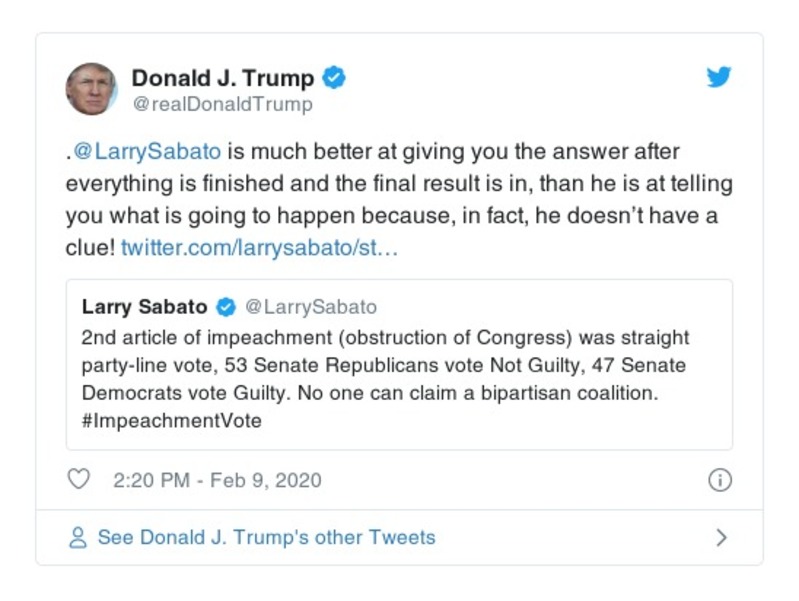This screenshot has height=601, width=799.
Task: Follow the twitter.com/larrysabato/st… link
Action: pyautogui.click(x=260, y=247)
